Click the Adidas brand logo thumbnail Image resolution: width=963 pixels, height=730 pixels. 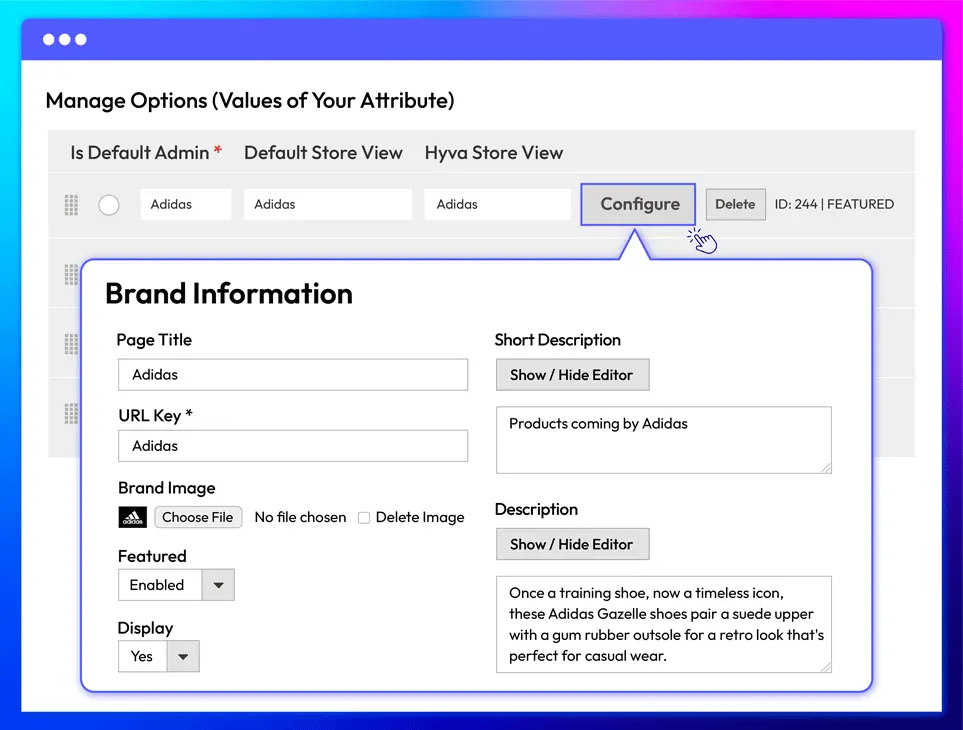click(x=133, y=518)
